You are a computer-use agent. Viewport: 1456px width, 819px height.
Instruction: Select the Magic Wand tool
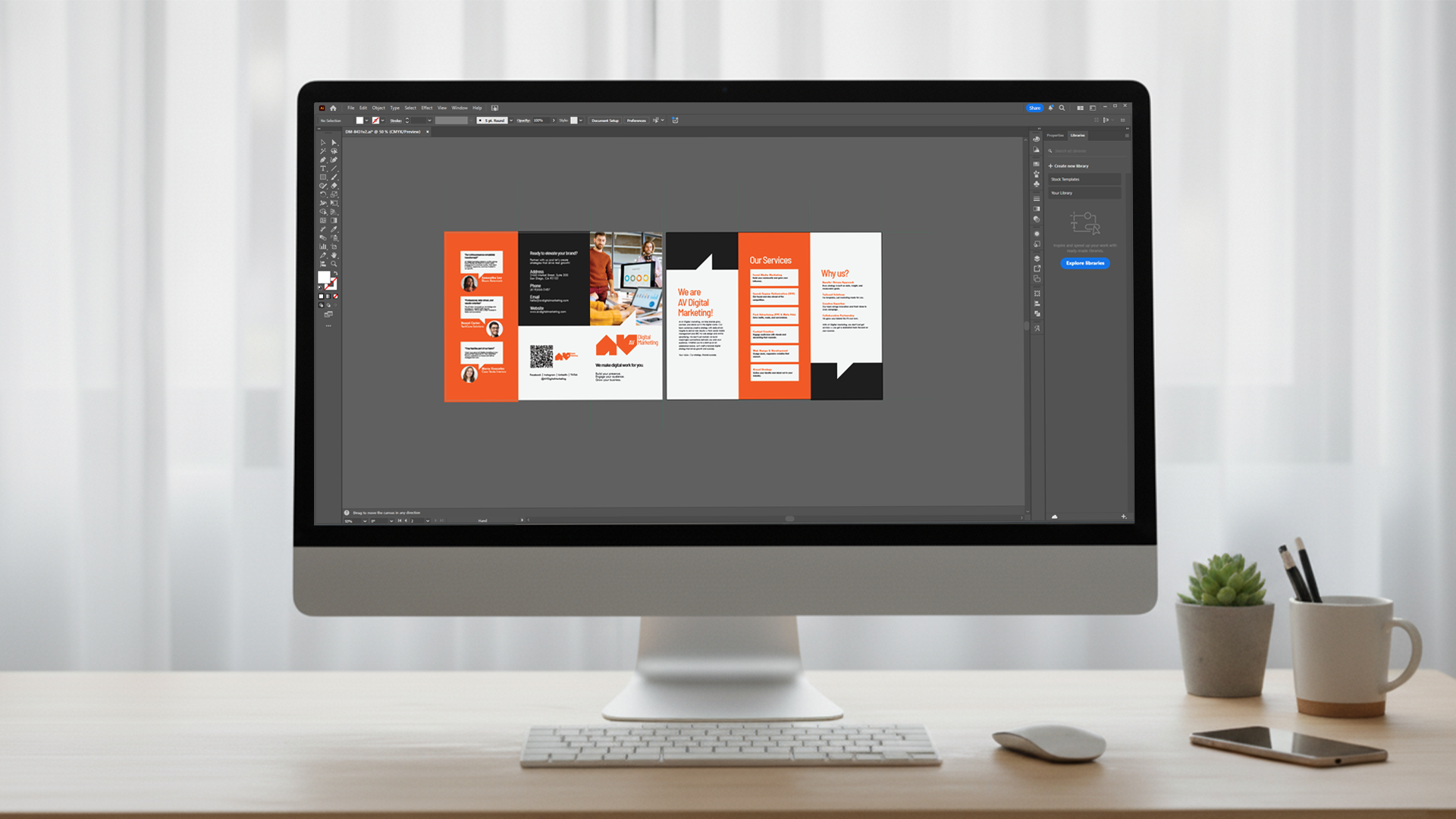coord(323,151)
